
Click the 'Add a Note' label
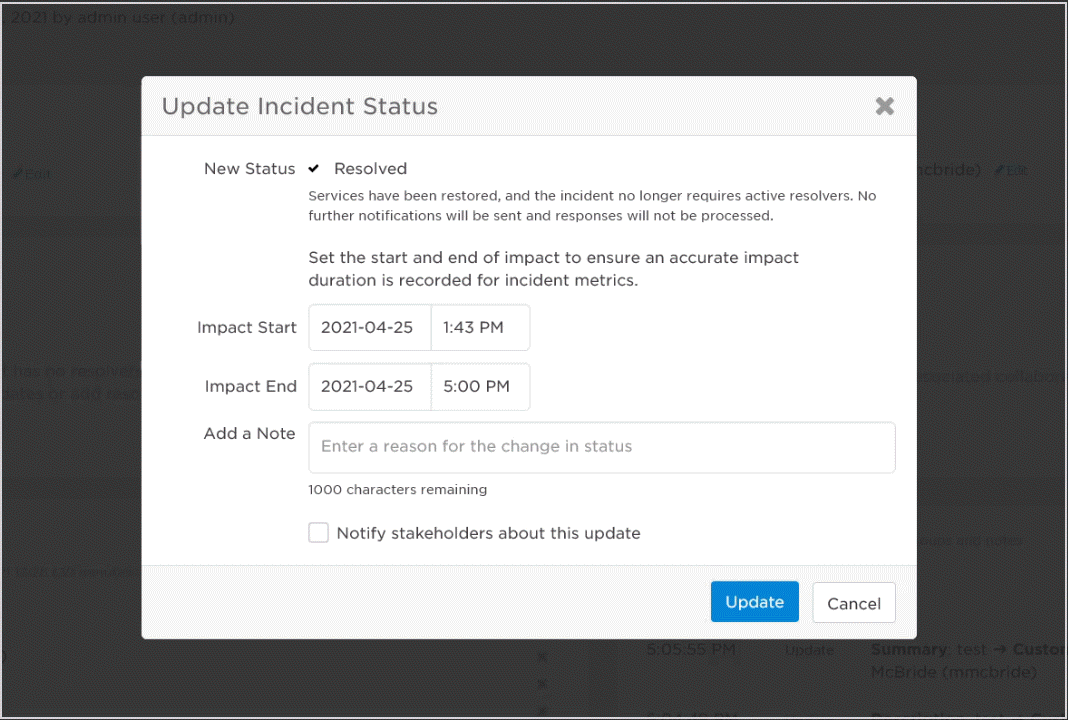click(249, 433)
